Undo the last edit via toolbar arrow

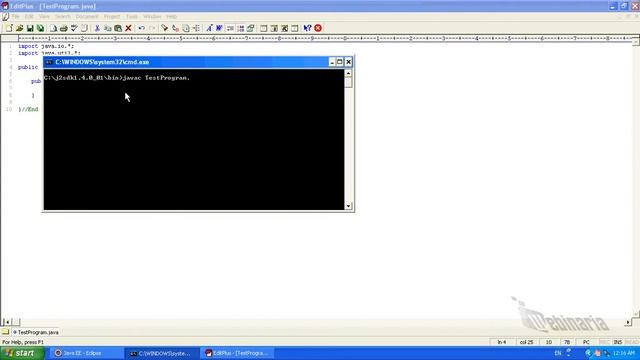[141, 28]
